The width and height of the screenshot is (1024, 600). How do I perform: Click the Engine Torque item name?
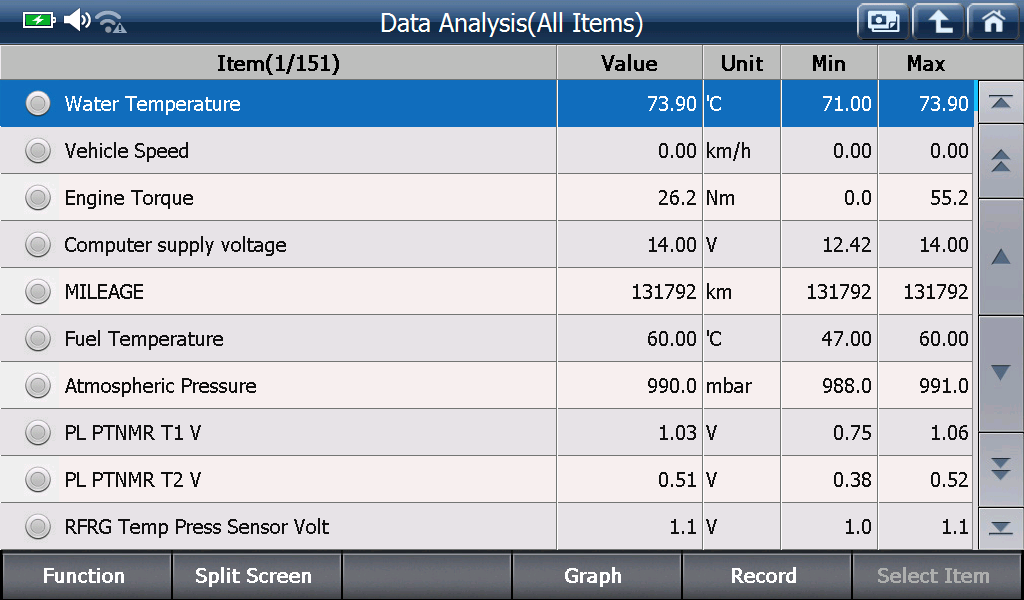[x=129, y=198]
